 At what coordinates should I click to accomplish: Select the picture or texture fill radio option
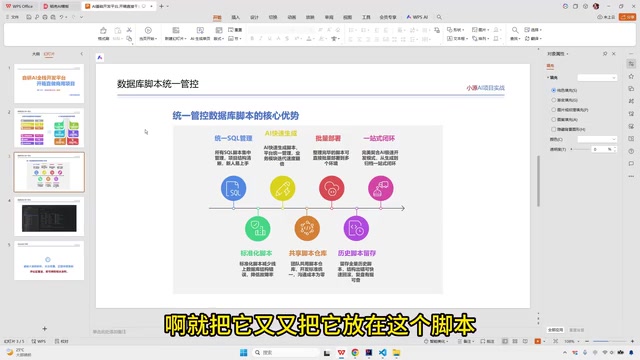tap(553, 110)
